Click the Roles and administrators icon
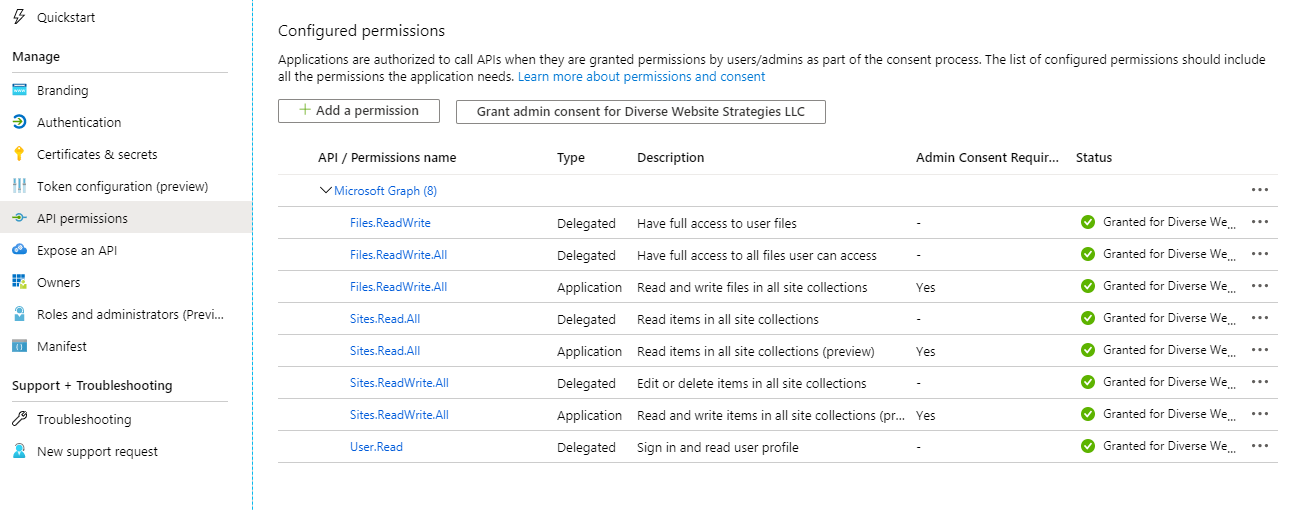Screen dimensions: 1303x510 (x=19, y=314)
